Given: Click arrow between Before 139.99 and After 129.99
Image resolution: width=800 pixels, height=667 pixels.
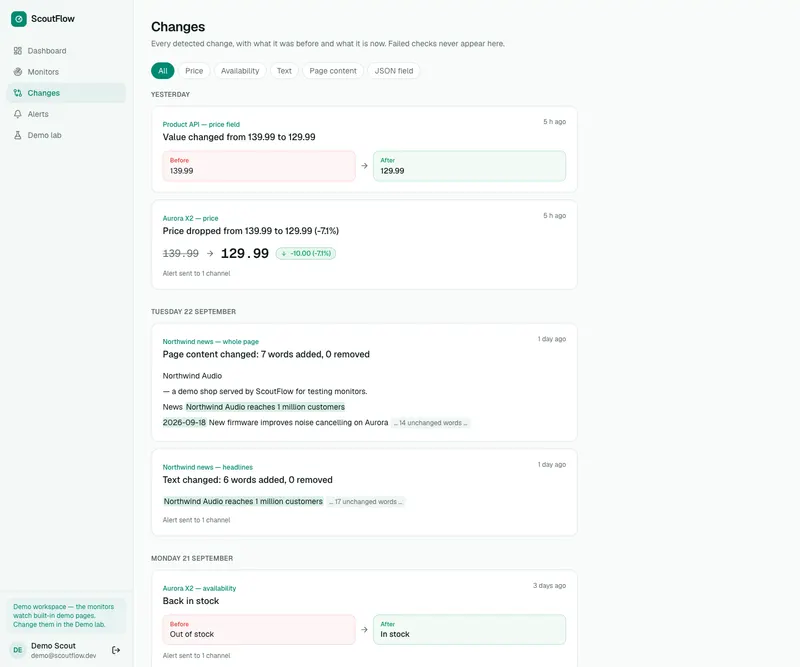Looking at the screenshot, I should tap(364, 166).
